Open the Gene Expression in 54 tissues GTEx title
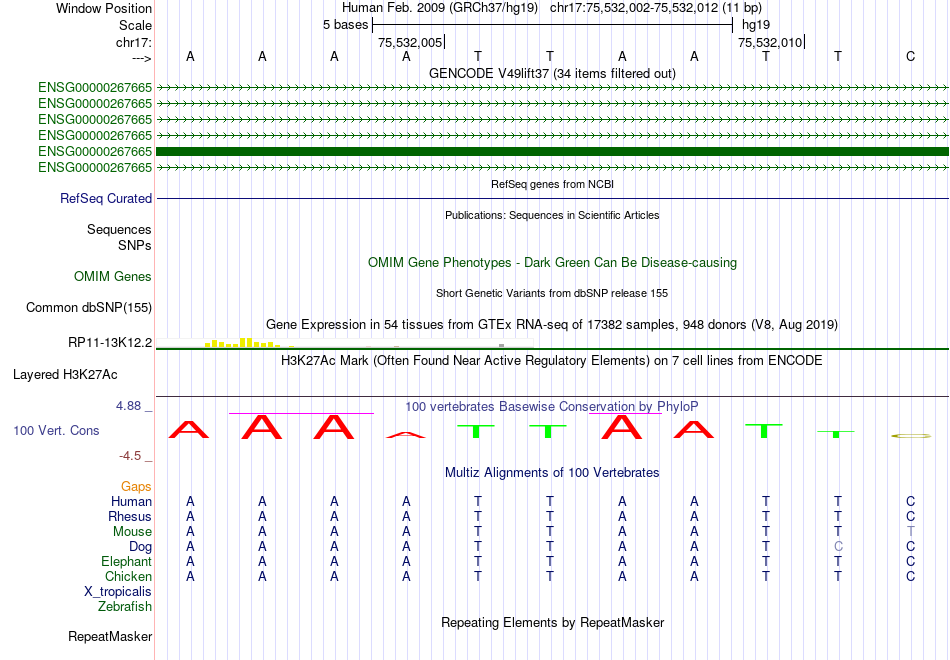 [x=552, y=325]
